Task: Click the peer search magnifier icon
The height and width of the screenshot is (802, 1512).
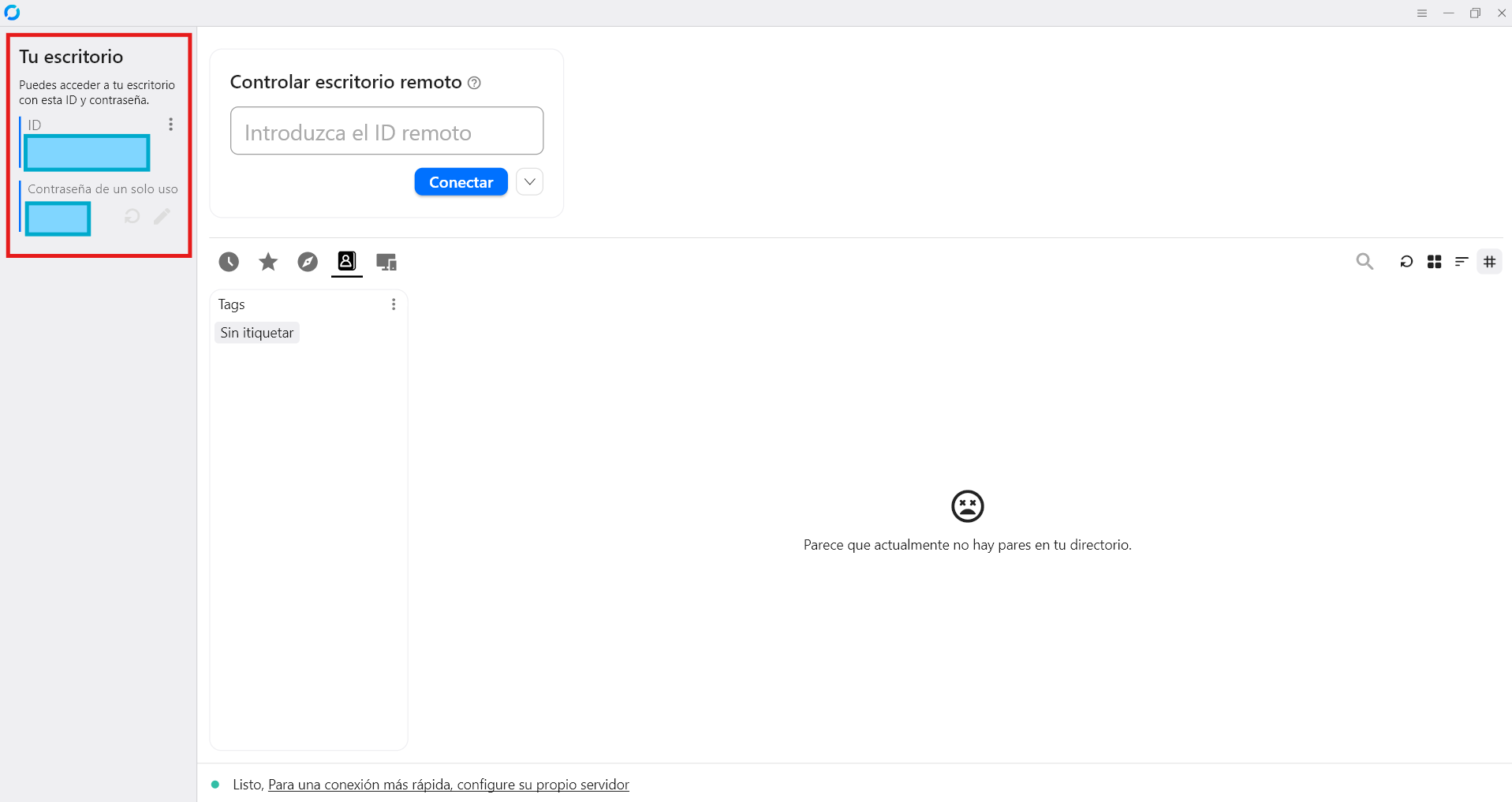Action: [x=1365, y=261]
